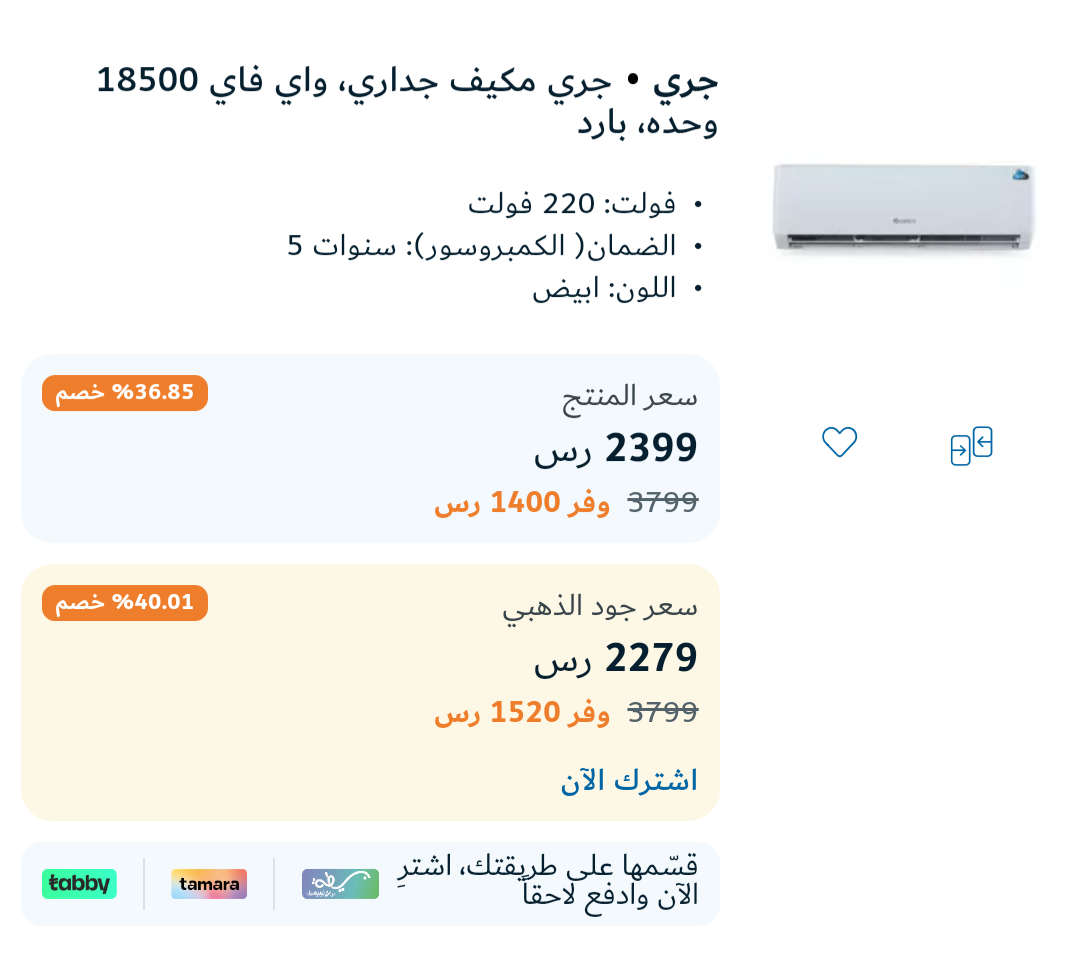
Task: Select the 2399 product price
Action: (616, 449)
